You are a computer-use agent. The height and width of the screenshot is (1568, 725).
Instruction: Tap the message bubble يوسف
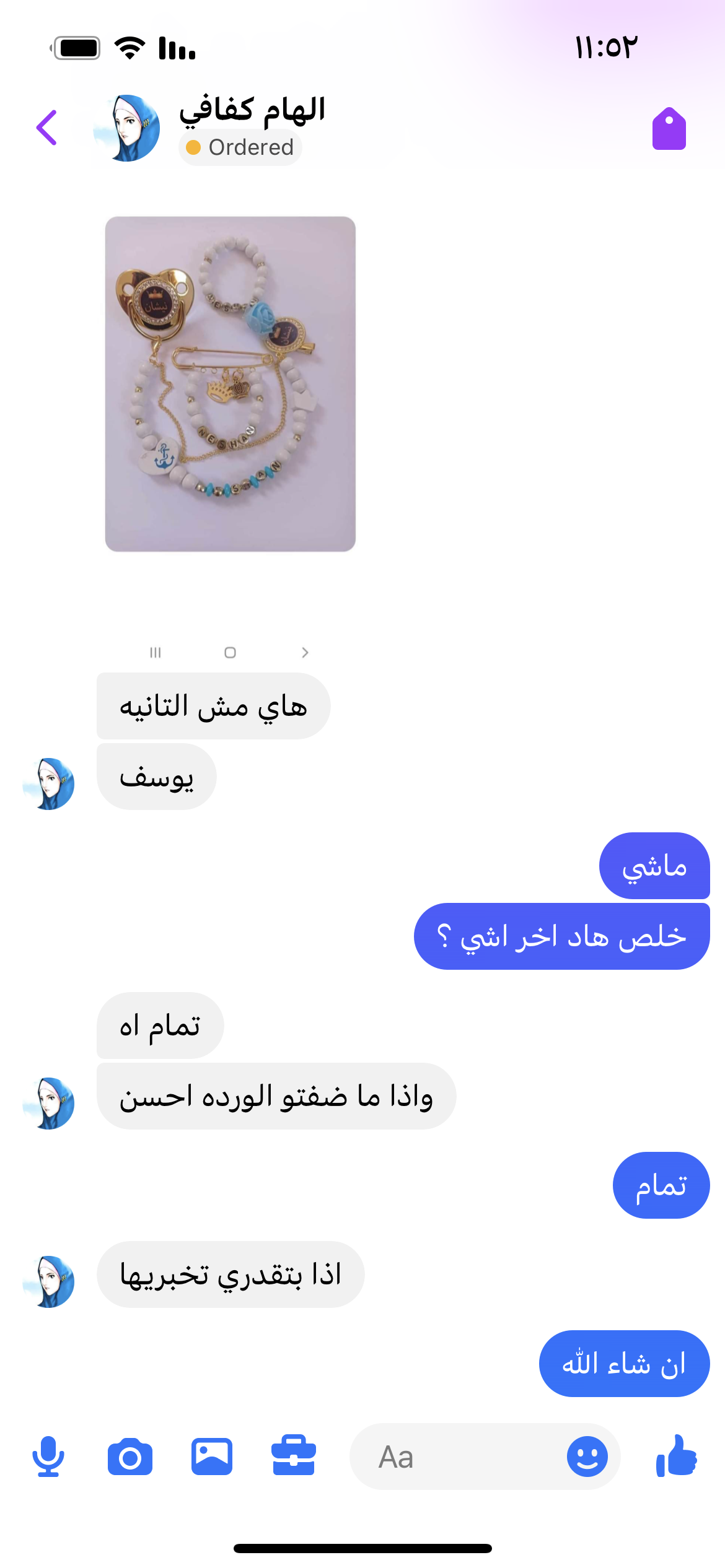[157, 777]
